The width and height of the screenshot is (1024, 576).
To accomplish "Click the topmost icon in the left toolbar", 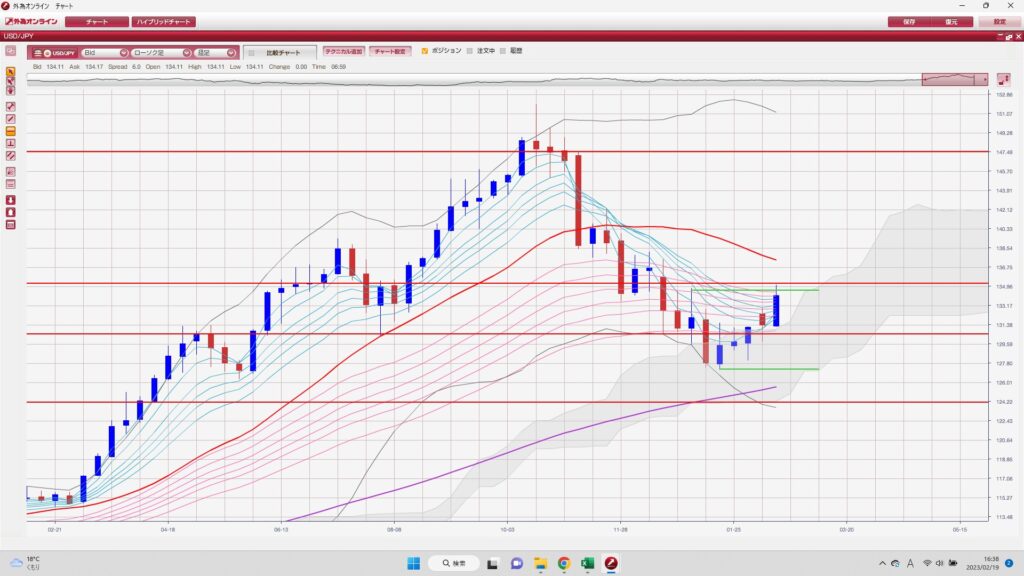I will (11, 50).
